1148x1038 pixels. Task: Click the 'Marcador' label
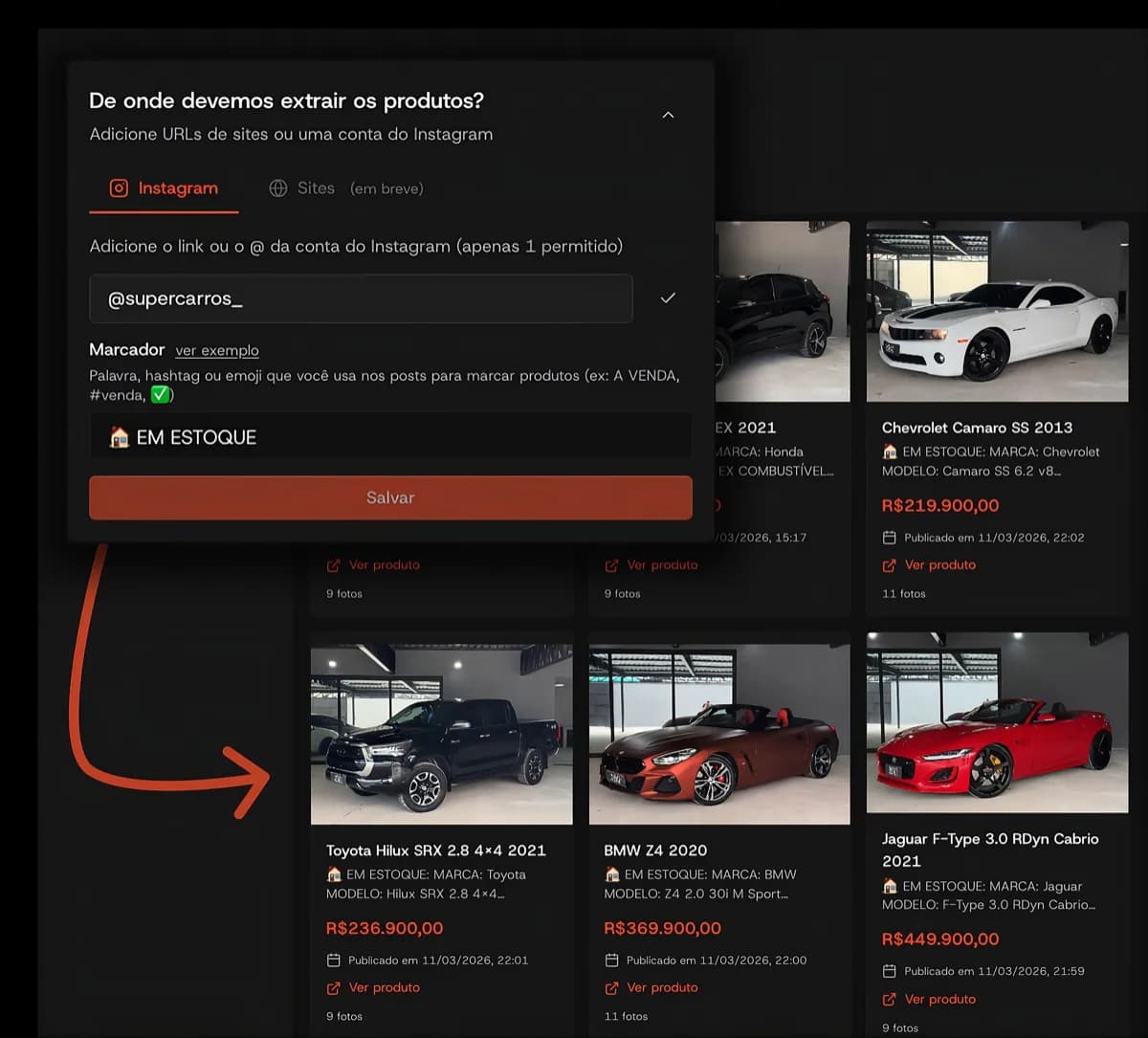[x=127, y=350]
